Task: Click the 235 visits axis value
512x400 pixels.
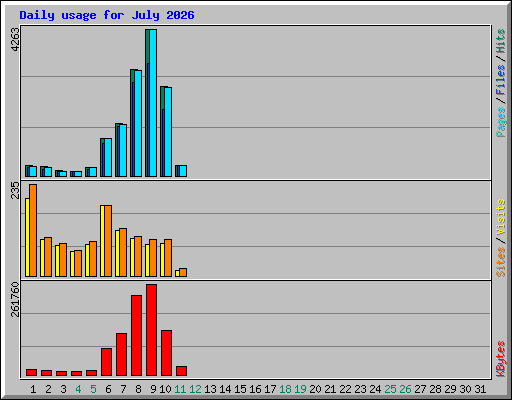Action: pos(15,190)
